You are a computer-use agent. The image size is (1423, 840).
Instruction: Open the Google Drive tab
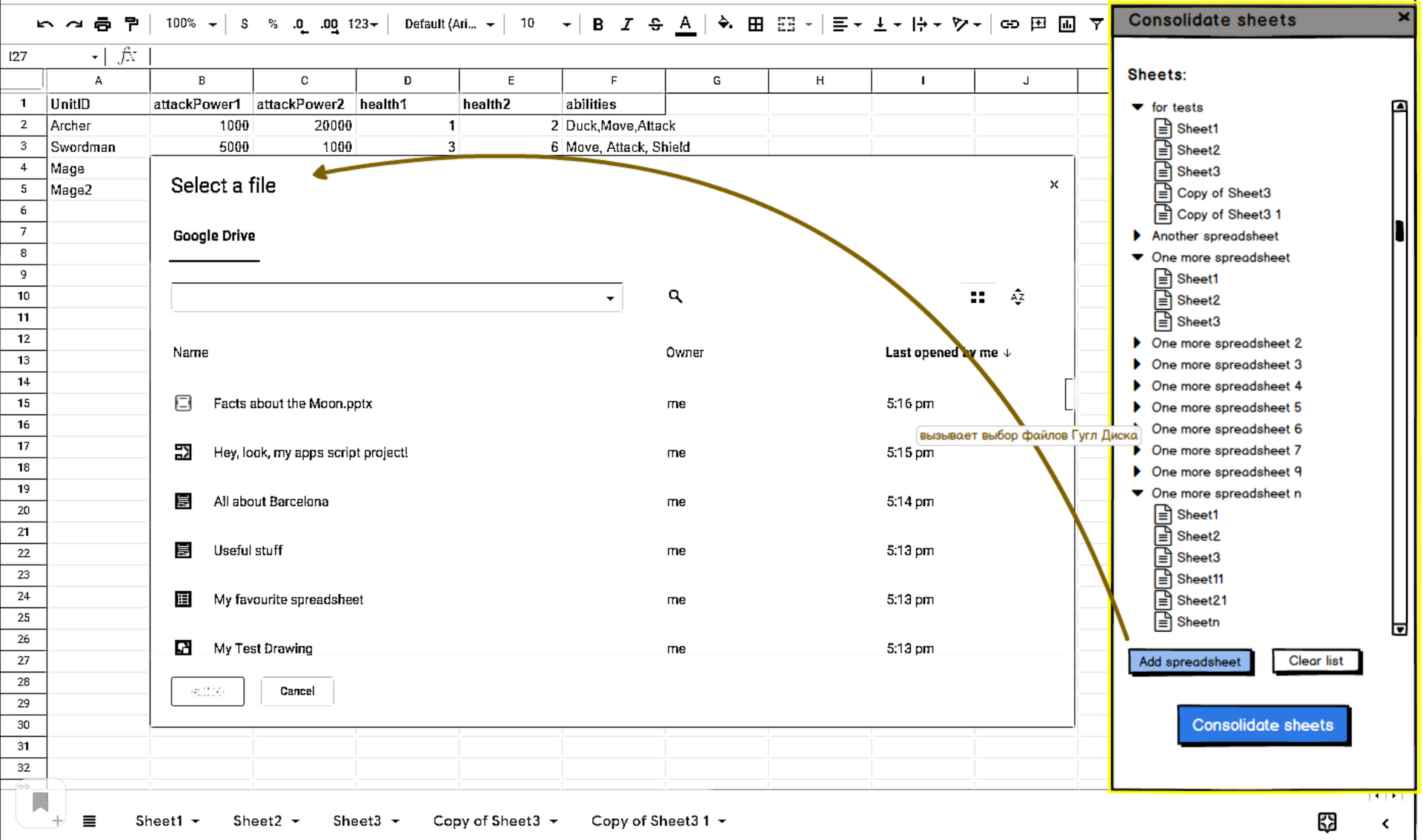tap(214, 236)
